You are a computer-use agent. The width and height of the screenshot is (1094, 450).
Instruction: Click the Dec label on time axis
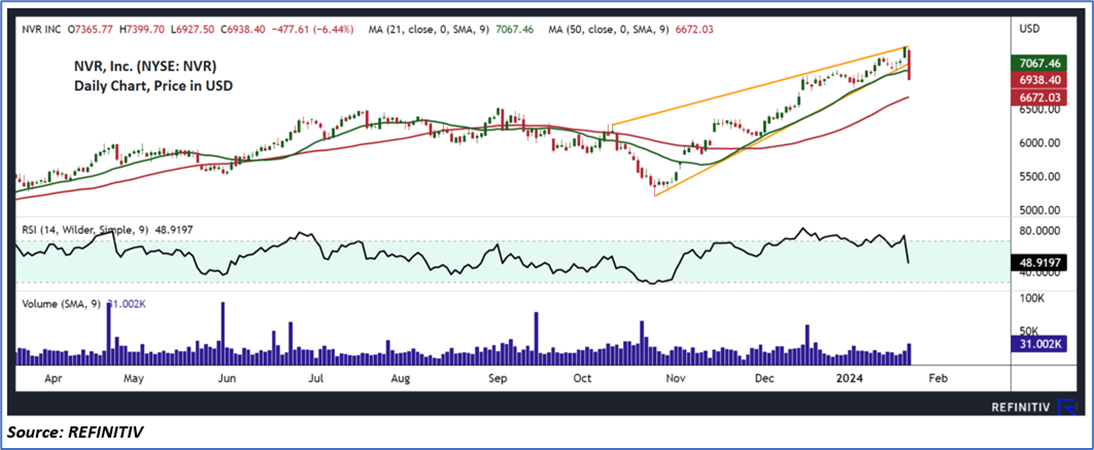765,379
